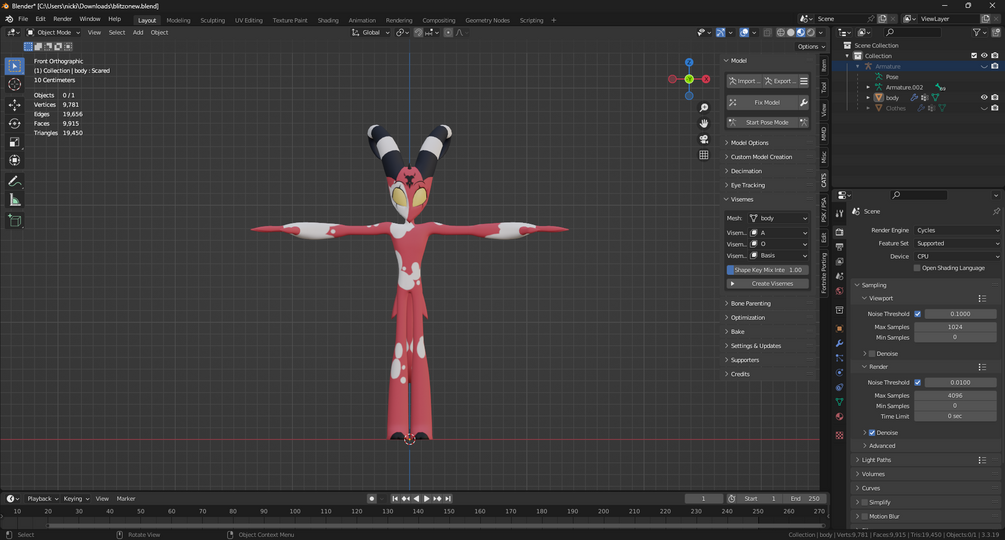This screenshot has height=540, width=1005.
Task: Open the Render properties tab icon
Action: (840, 233)
